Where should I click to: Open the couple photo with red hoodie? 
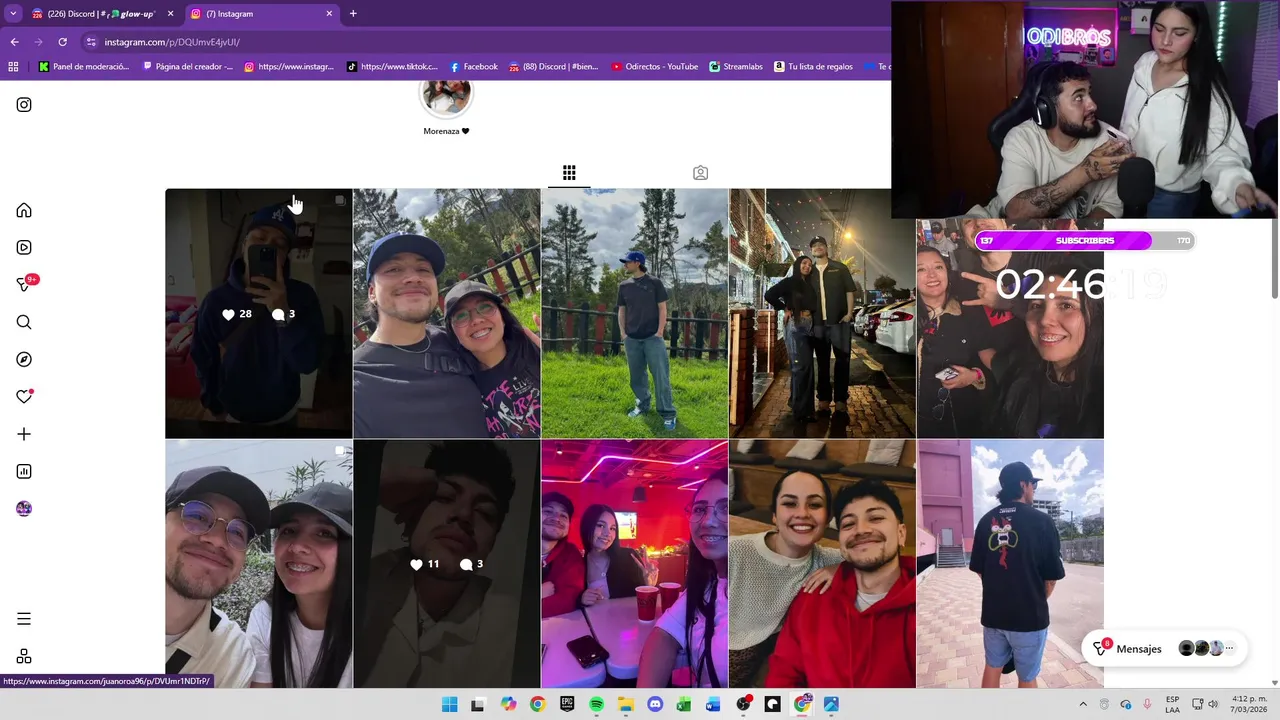pyautogui.click(x=822, y=564)
